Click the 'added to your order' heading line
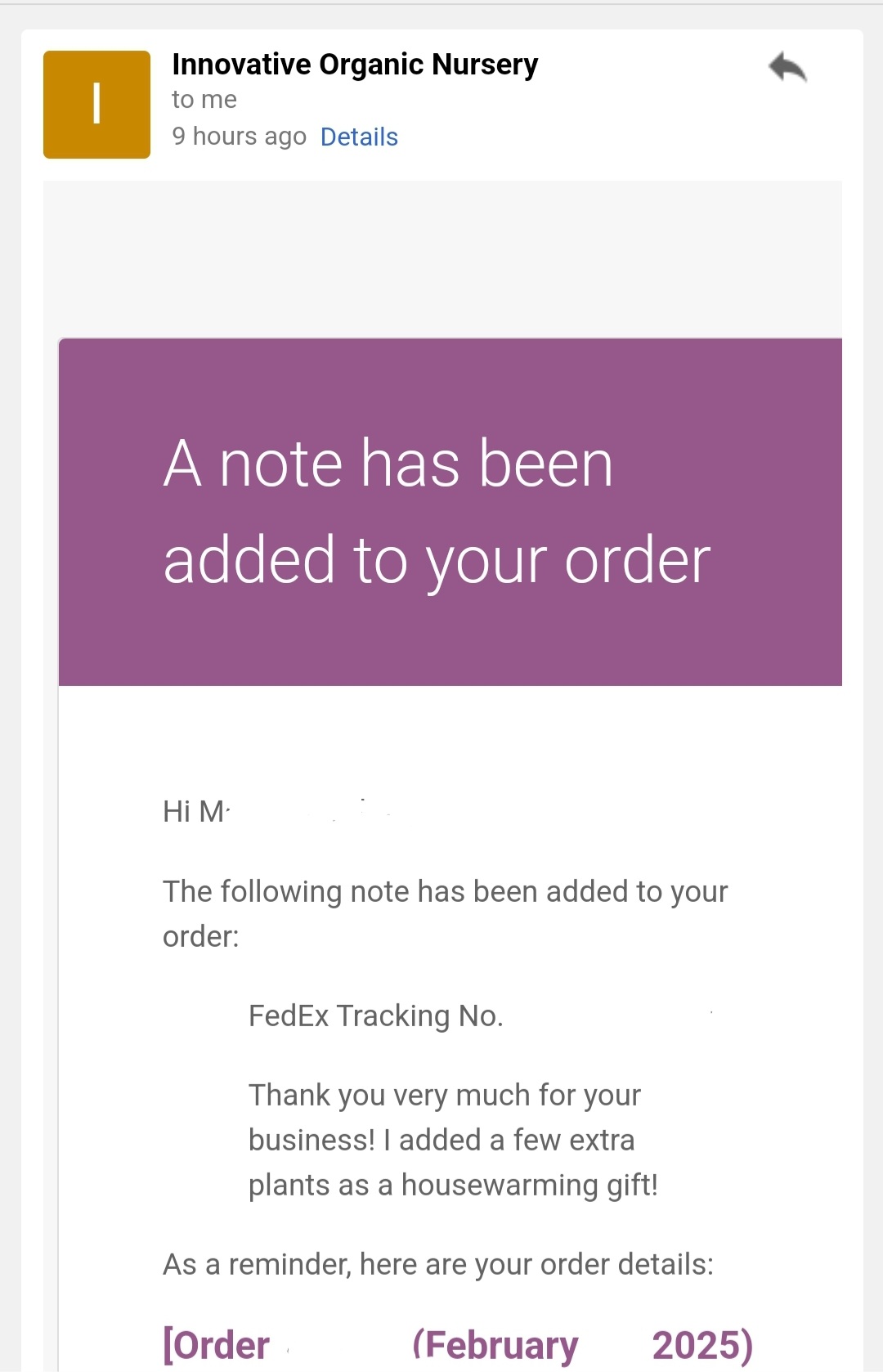 pos(437,561)
